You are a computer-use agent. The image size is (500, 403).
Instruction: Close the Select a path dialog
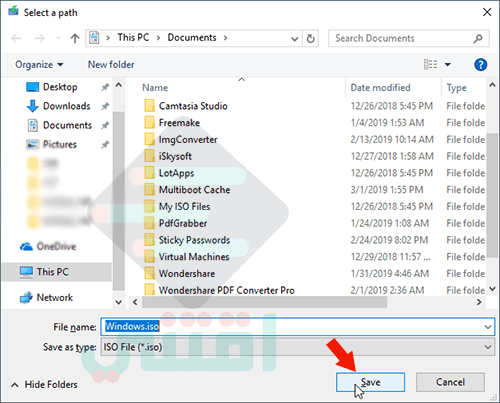[487, 12]
